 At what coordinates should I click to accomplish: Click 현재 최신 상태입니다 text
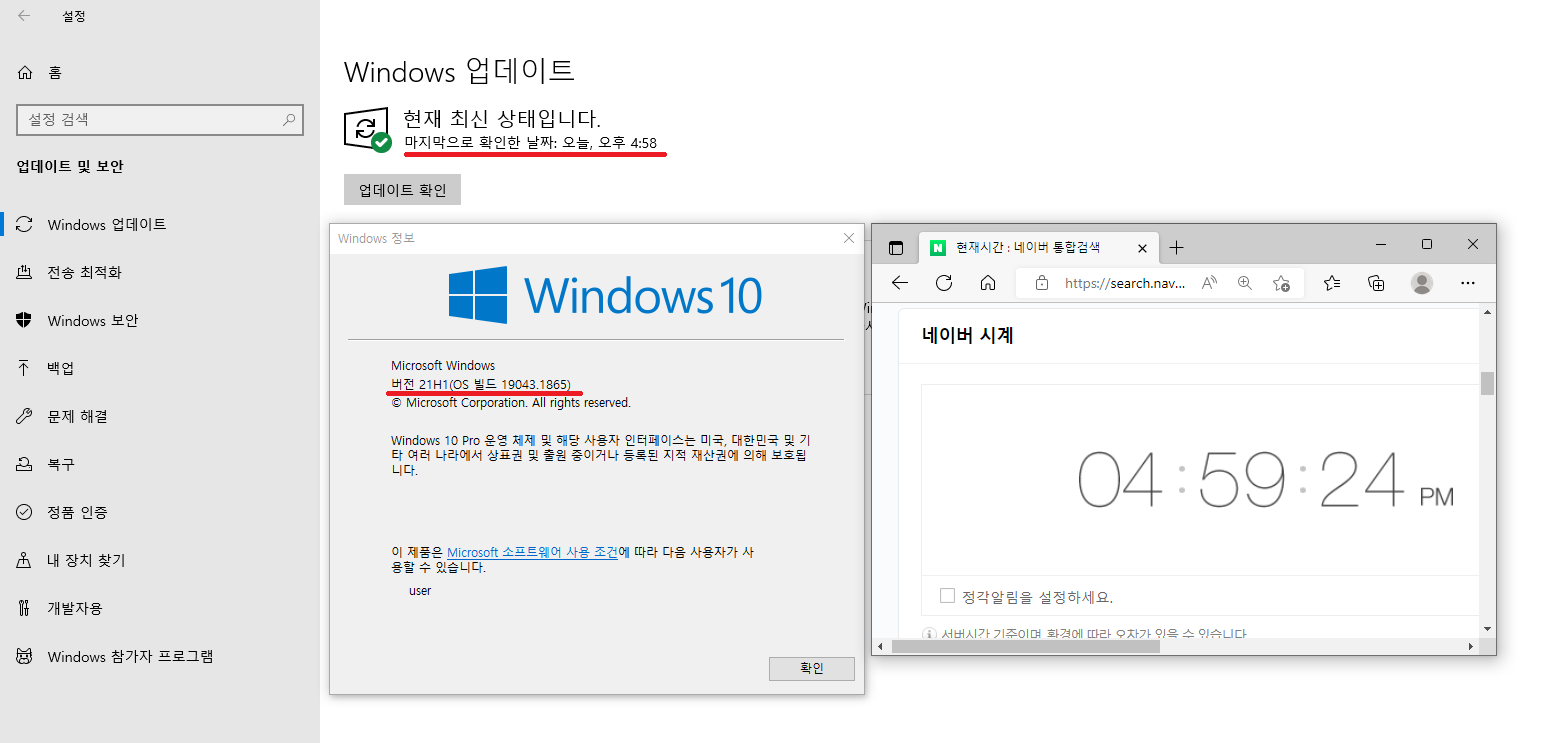pyautogui.click(x=502, y=118)
